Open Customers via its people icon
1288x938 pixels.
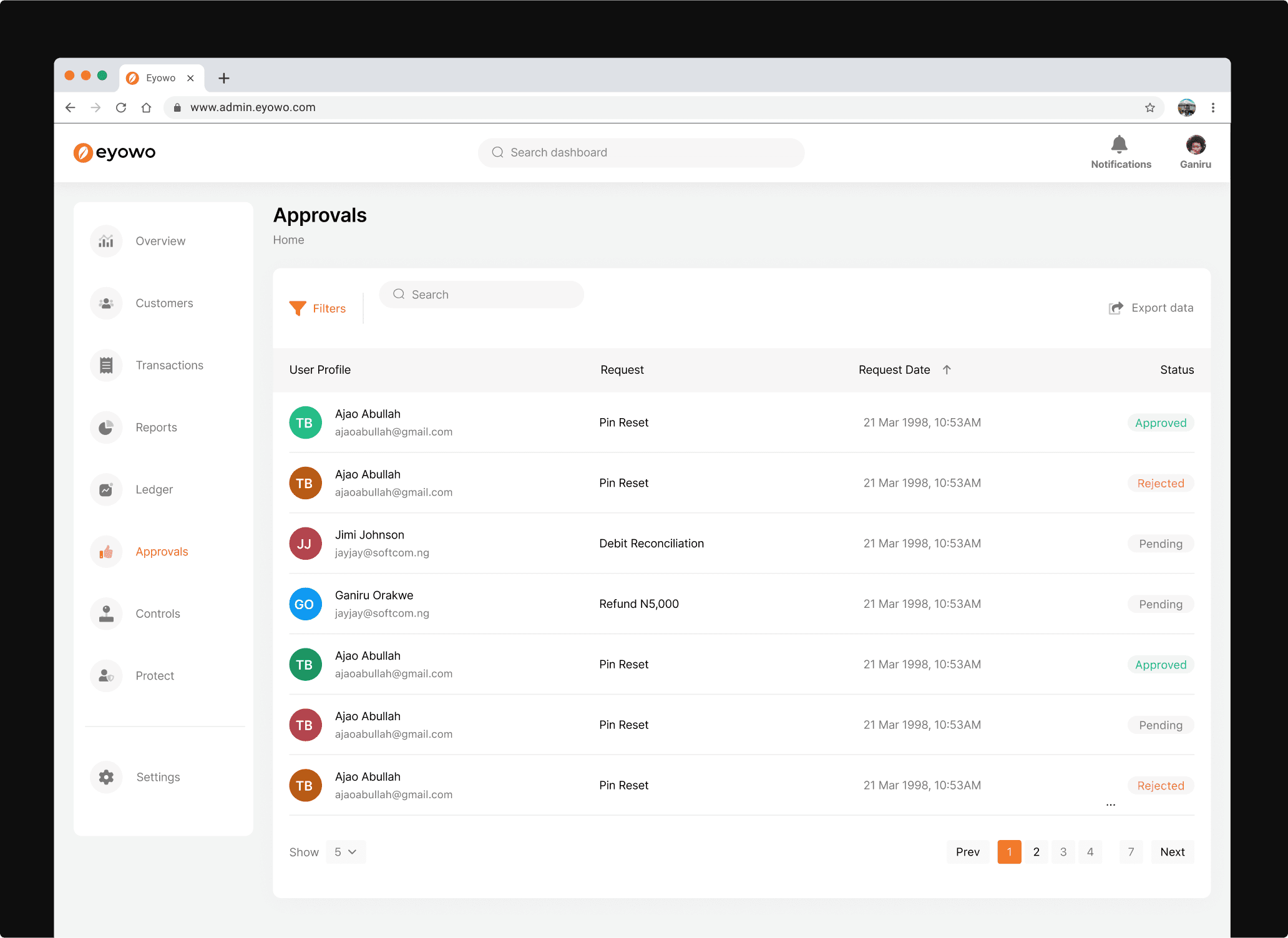(106, 303)
